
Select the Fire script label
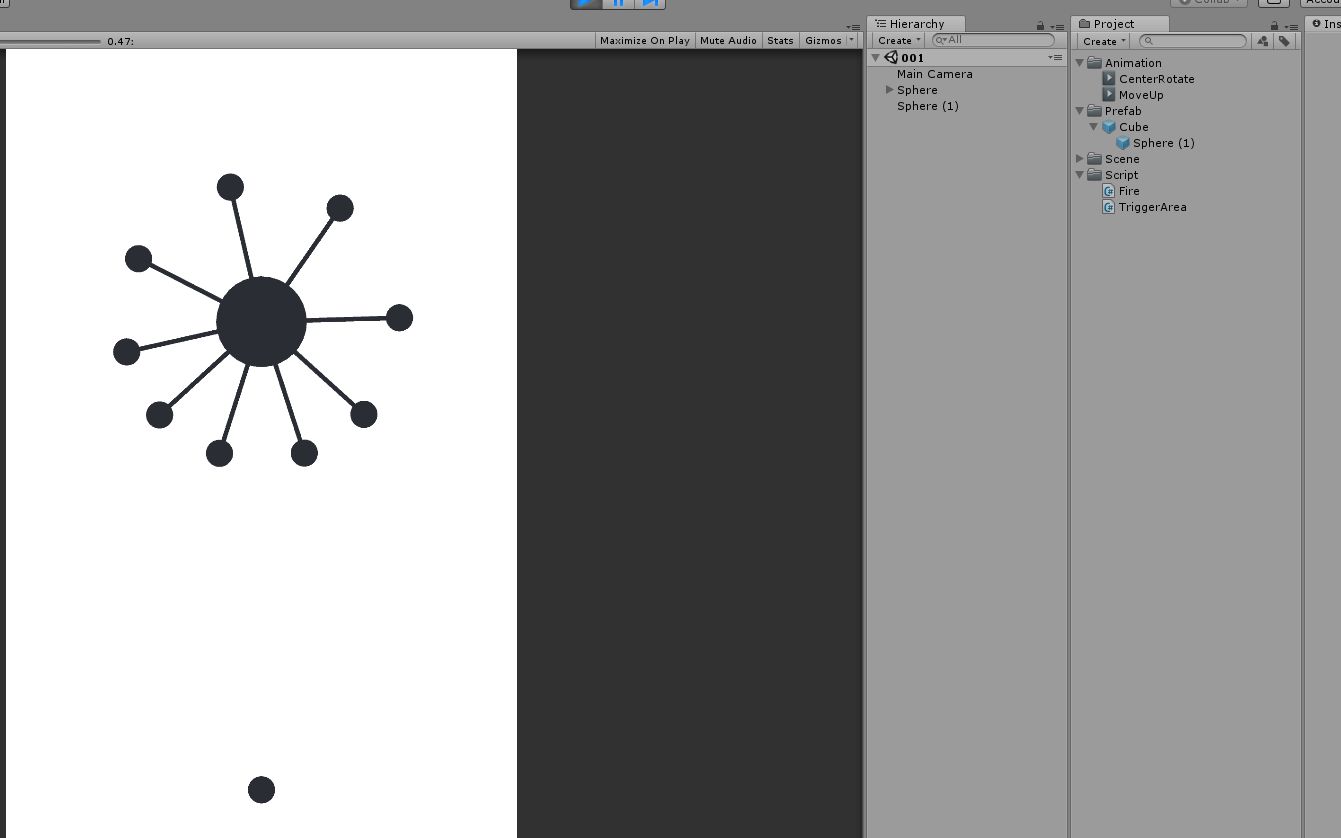coord(1129,191)
